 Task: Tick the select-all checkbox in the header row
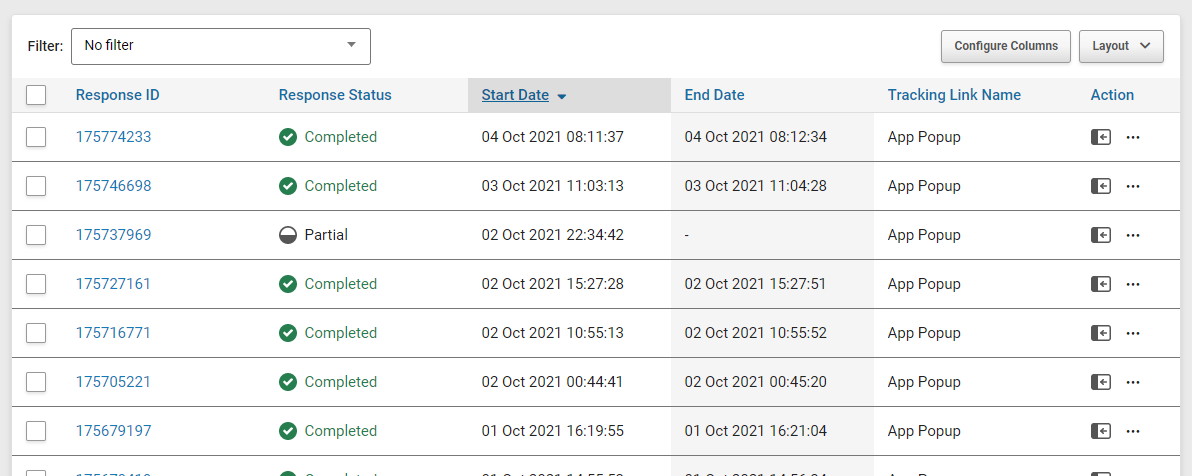point(36,95)
